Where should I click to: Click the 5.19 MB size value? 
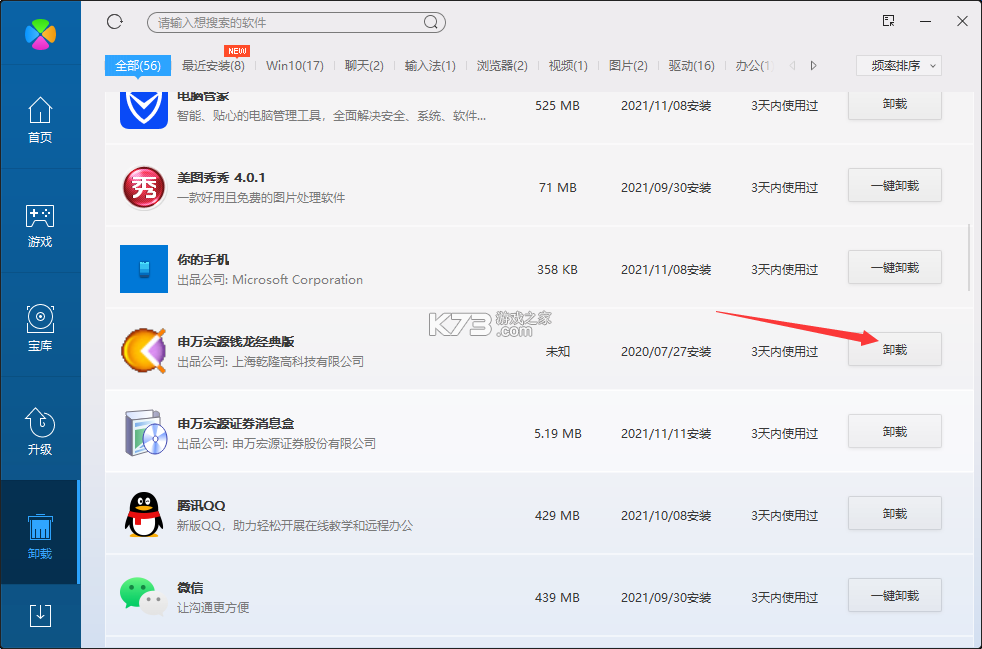(557, 434)
